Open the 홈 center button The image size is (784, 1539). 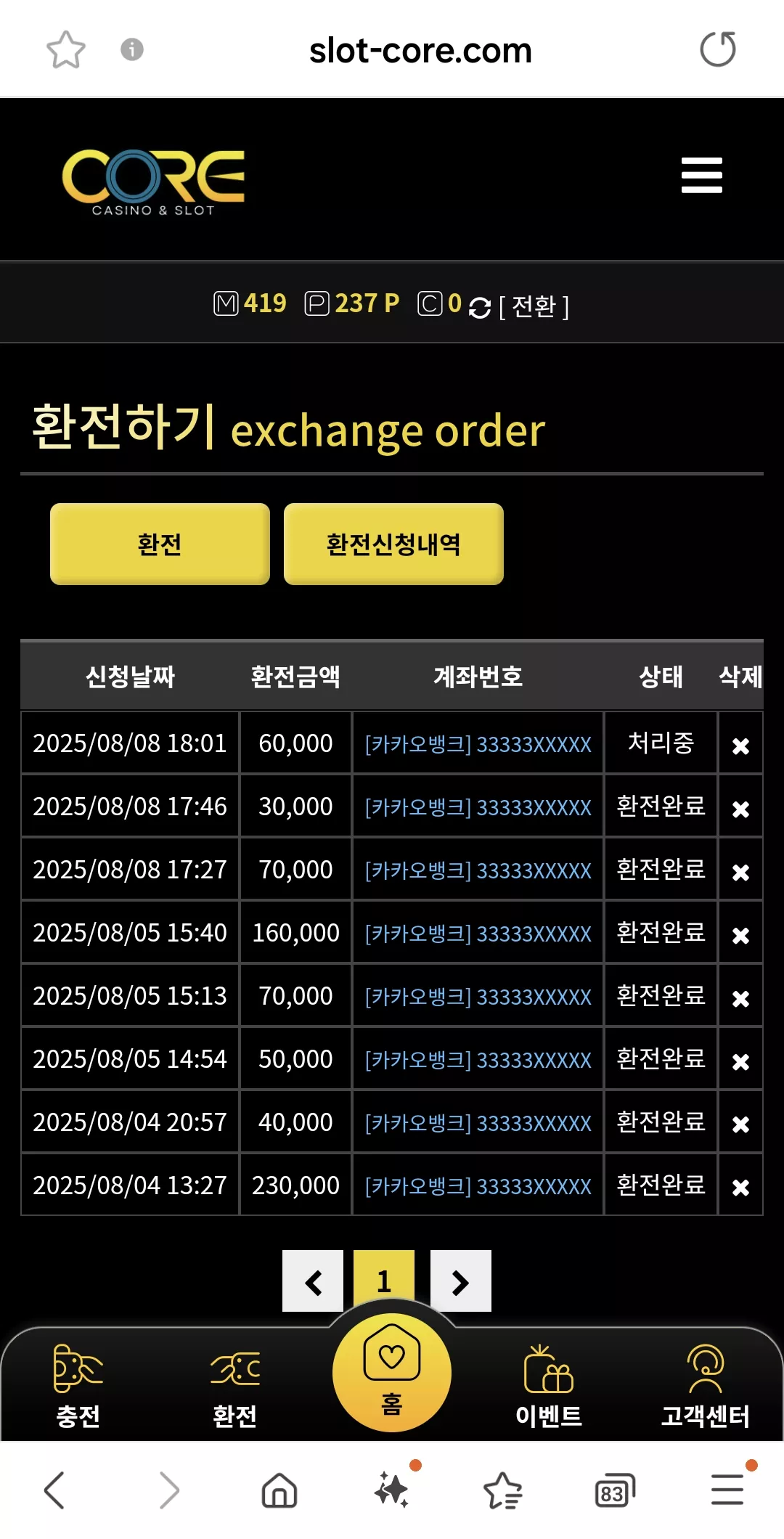392,1372
